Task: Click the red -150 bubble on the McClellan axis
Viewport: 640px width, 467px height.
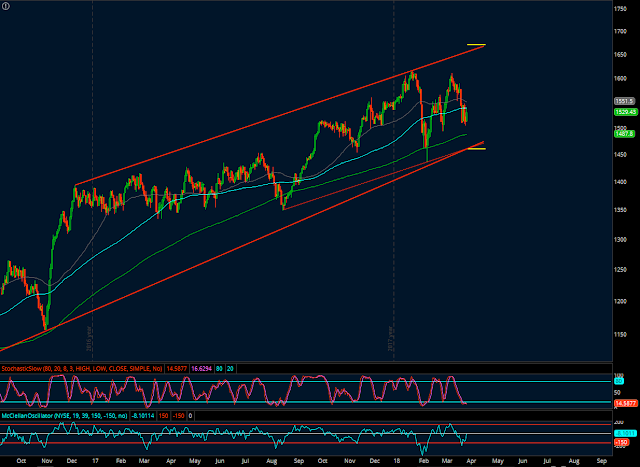Action: tap(621, 443)
